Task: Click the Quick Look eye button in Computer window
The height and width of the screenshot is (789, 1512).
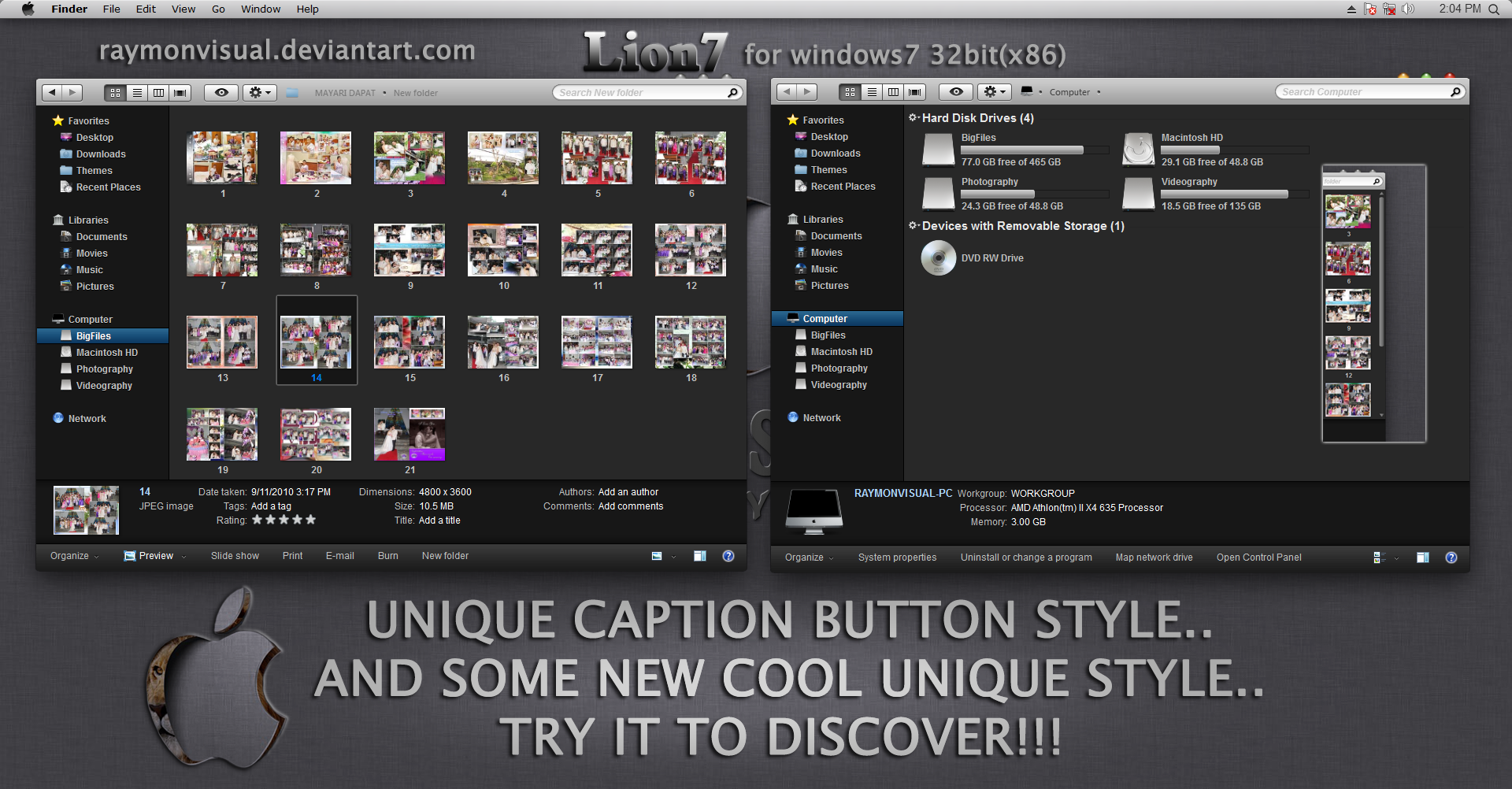Action: 956,92
